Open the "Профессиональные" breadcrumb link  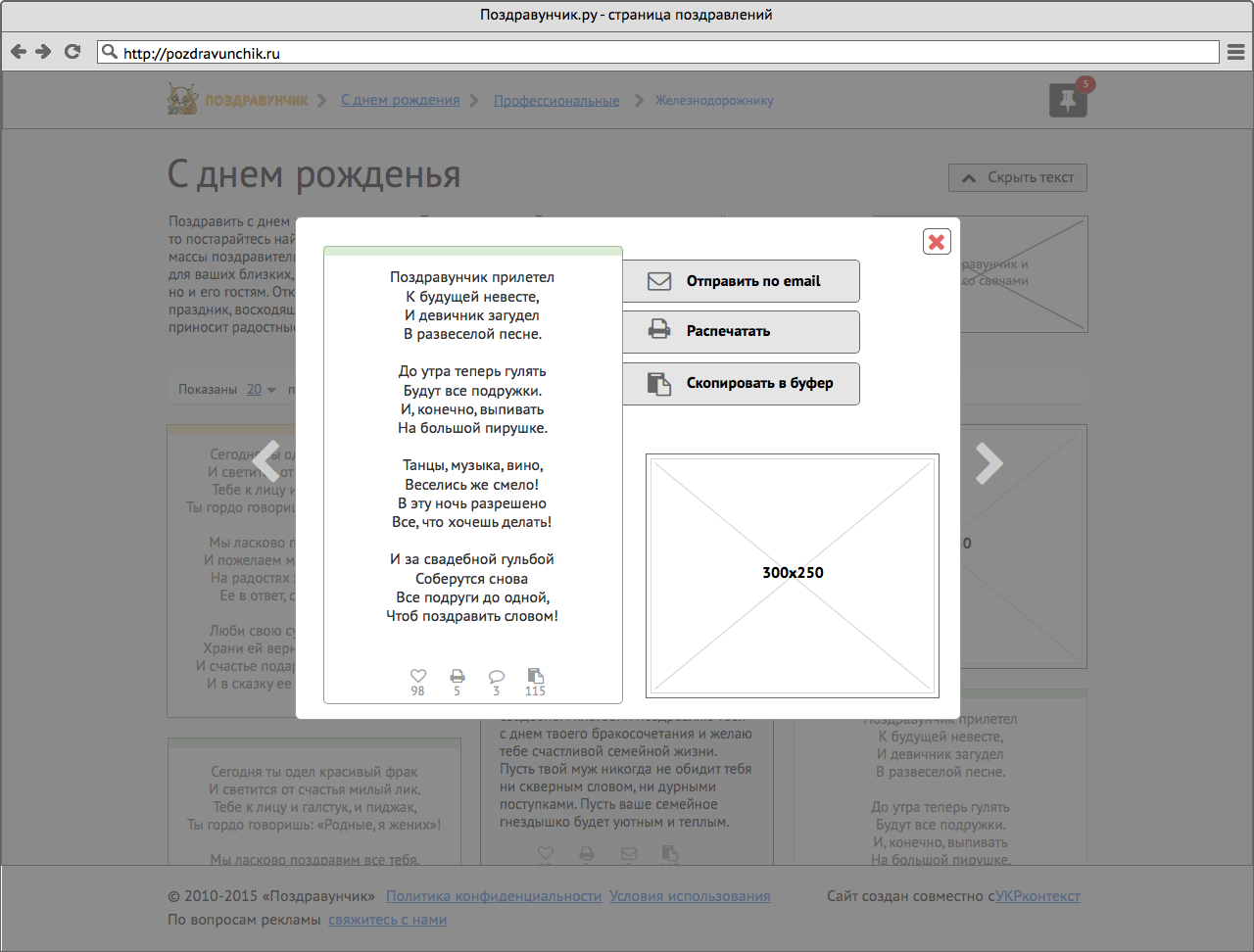(x=556, y=100)
